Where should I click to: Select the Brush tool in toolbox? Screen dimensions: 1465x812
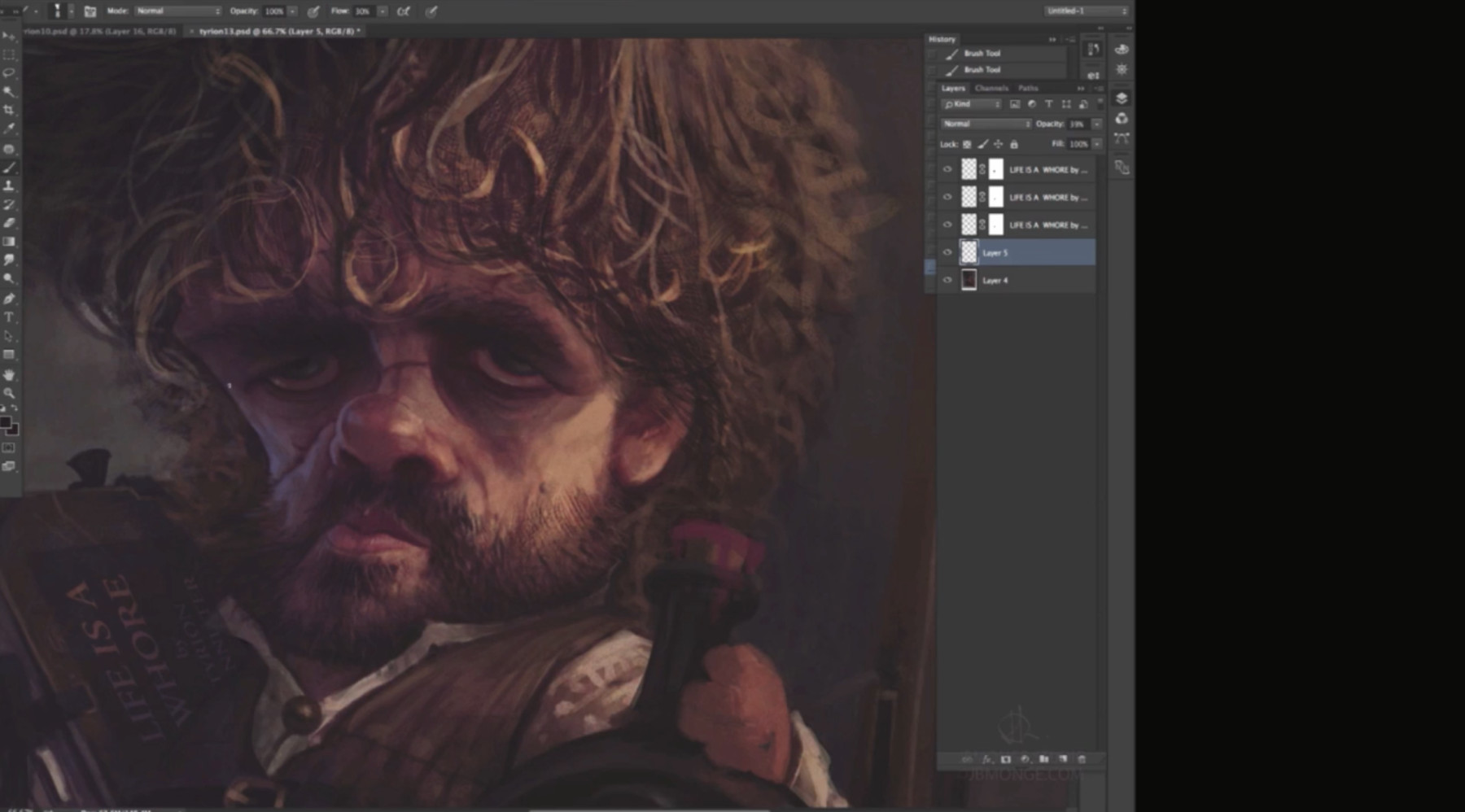[9, 168]
